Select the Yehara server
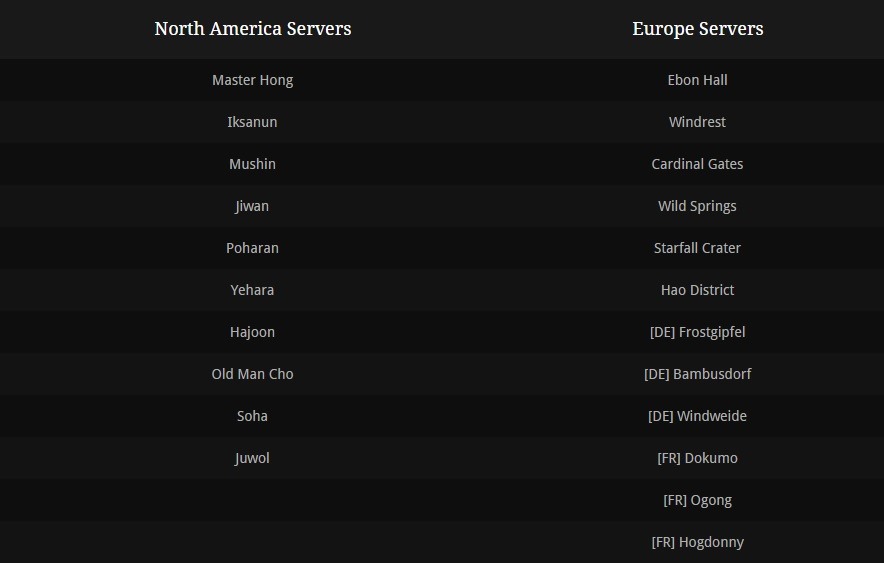884x563 pixels. 252,290
